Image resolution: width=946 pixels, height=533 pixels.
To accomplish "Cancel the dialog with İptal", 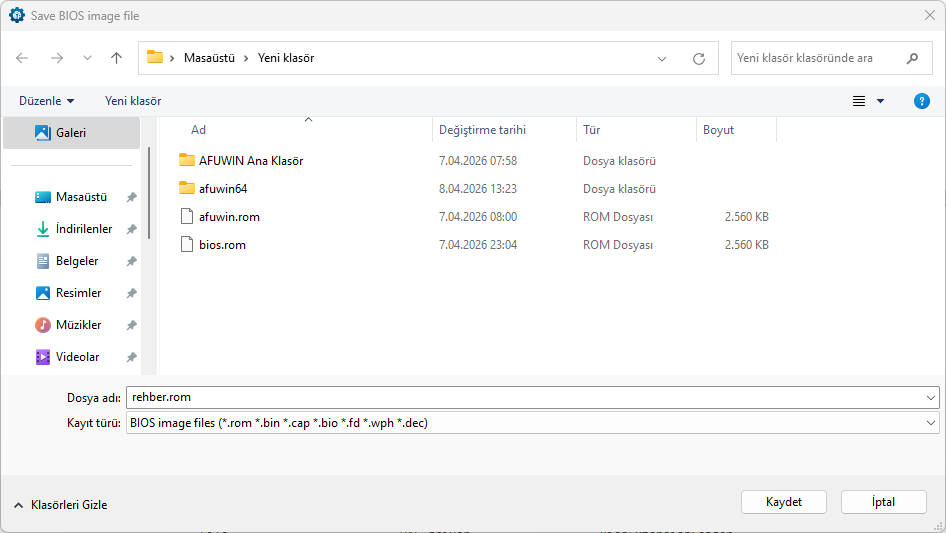I will coord(883,502).
